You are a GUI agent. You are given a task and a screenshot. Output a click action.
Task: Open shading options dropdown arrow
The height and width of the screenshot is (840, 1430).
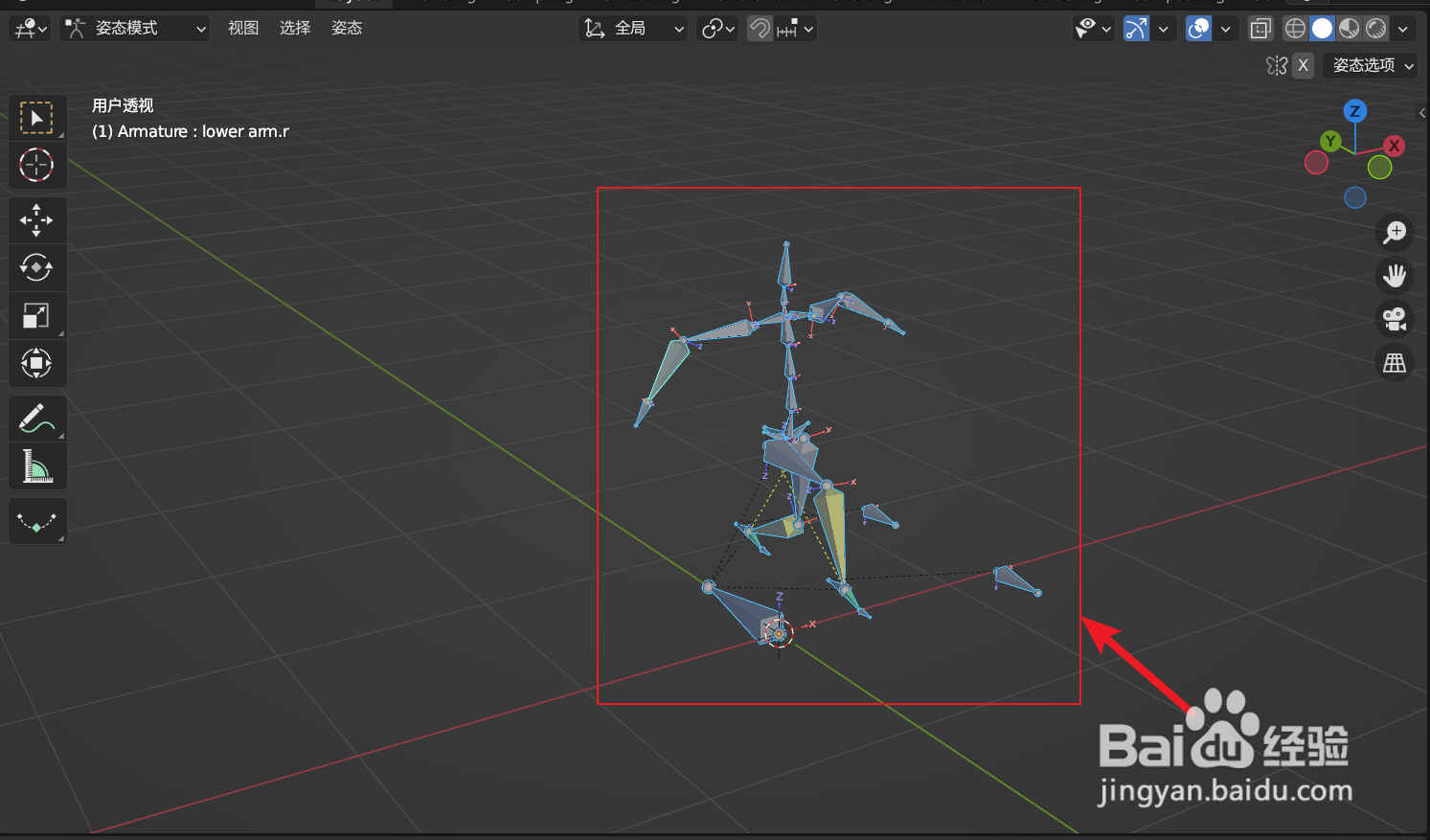click(1403, 29)
